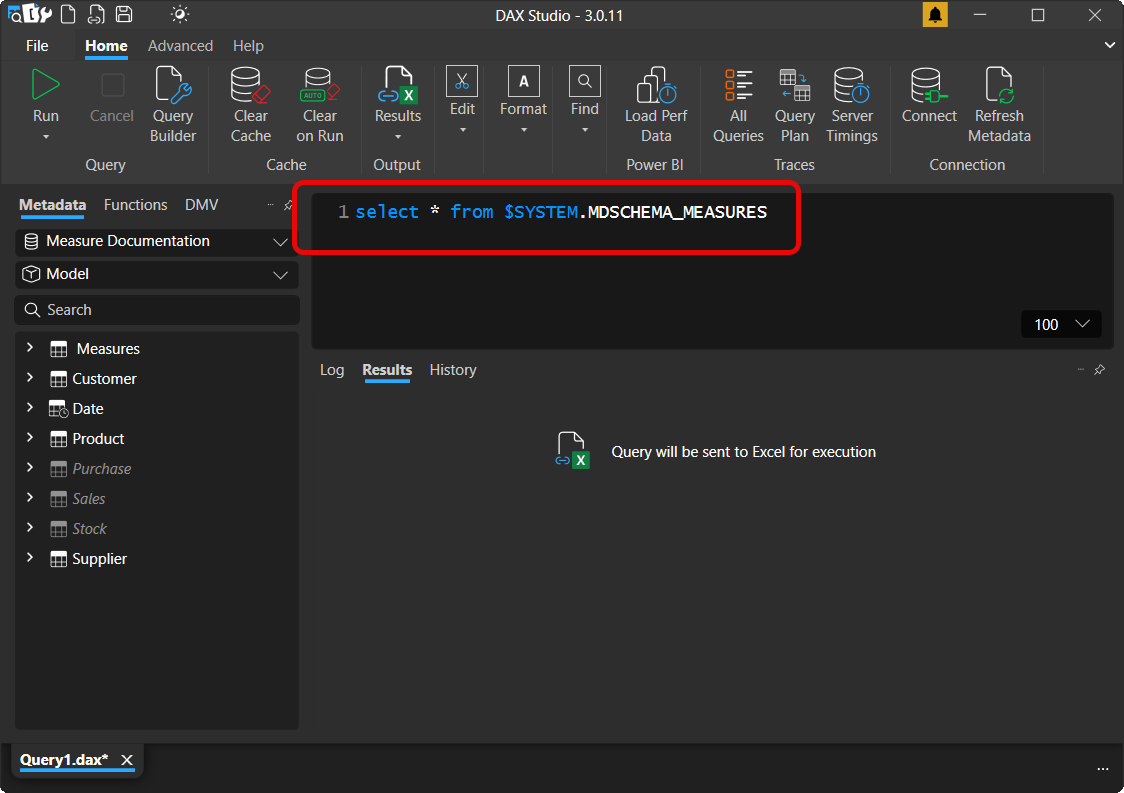Expand the Results output dropdown arrow
The width and height of the screenshot is (1124, 793).
pyautogui.click(x=398, y=137)
